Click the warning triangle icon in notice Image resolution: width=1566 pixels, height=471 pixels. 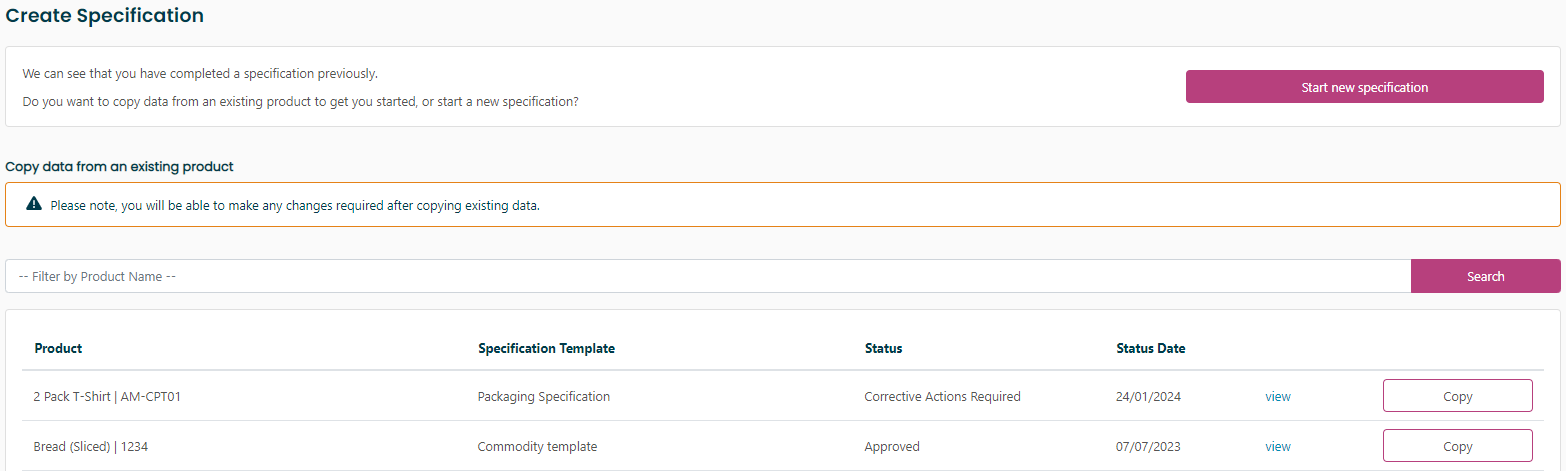34,205
